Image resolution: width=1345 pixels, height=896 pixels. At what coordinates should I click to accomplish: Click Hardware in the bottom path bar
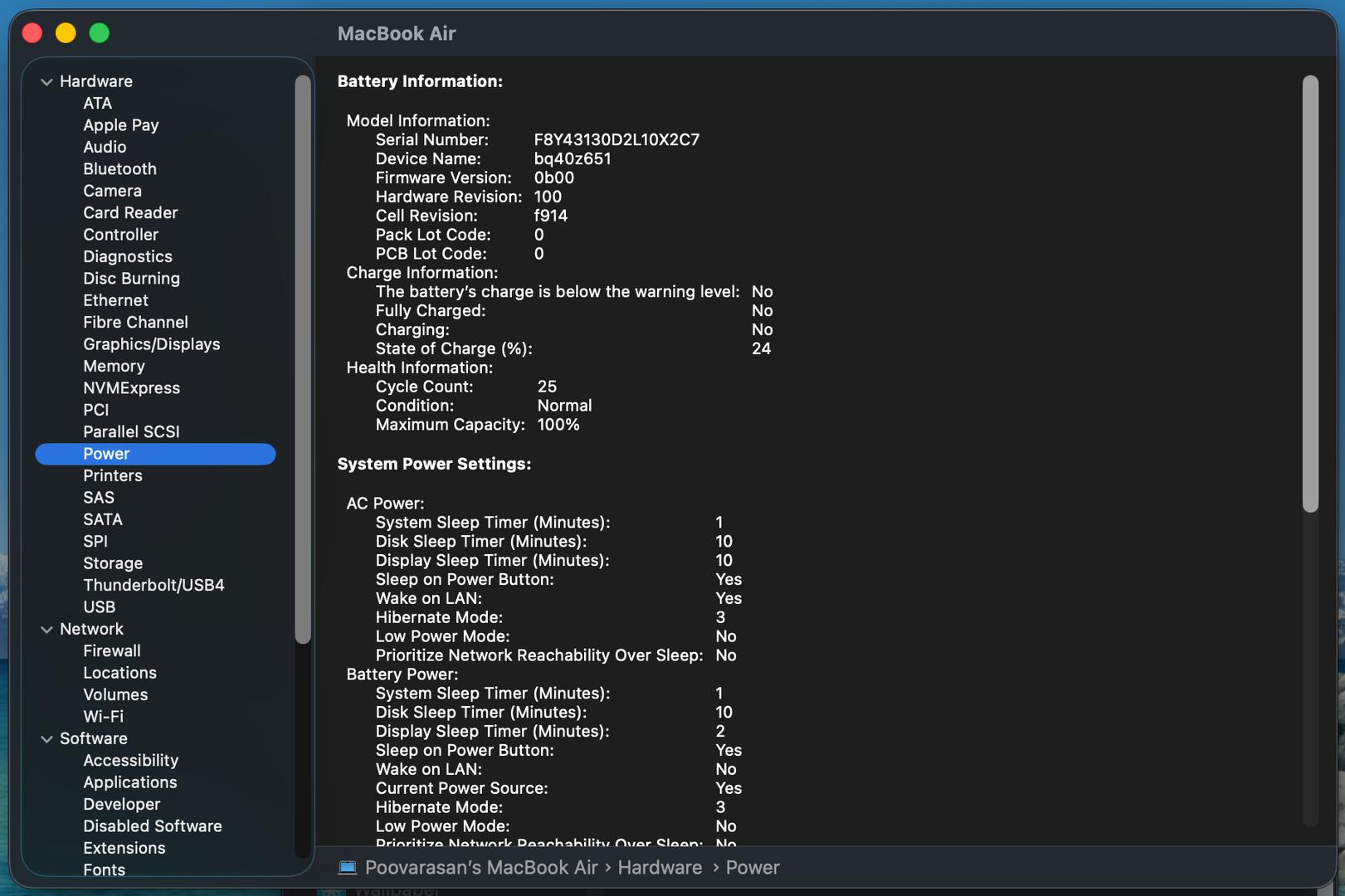[660, 867]
